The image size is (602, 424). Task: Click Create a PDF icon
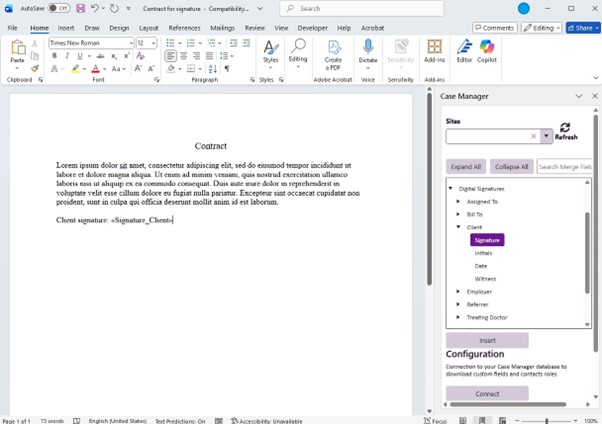333,47
